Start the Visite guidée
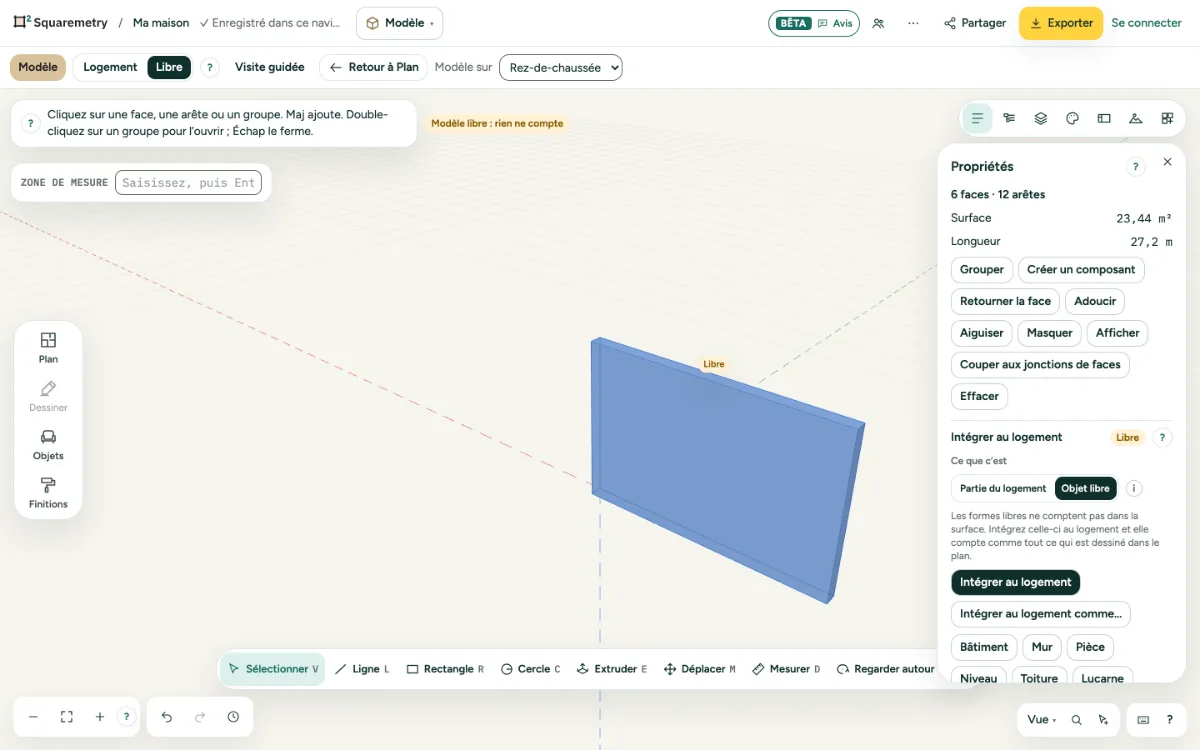 pyautogui.click(x=270, y=67)
